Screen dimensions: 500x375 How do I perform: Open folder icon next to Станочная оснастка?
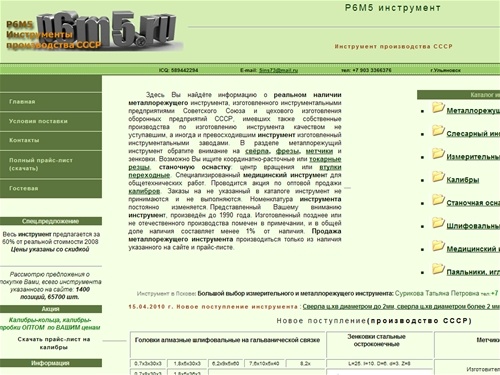pyautogui.click(x=438, y=200)
